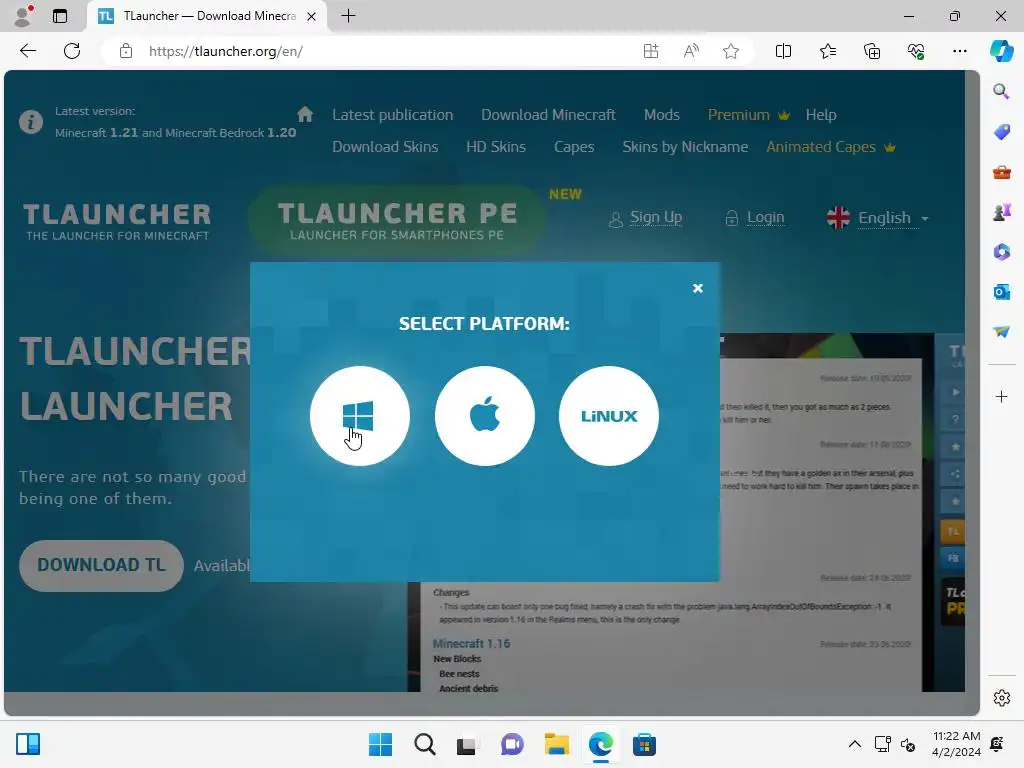Open File Explorer from taskbar

556,744
